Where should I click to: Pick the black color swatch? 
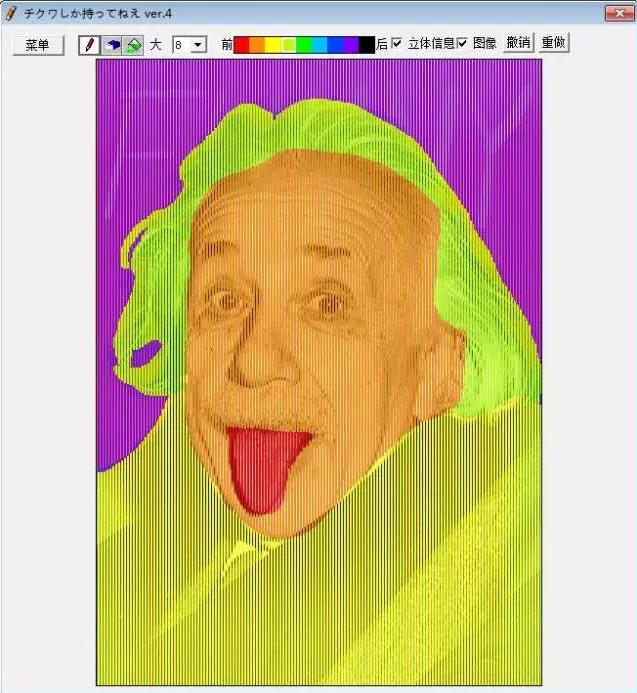pyautogui.click(x=367, y=44)
